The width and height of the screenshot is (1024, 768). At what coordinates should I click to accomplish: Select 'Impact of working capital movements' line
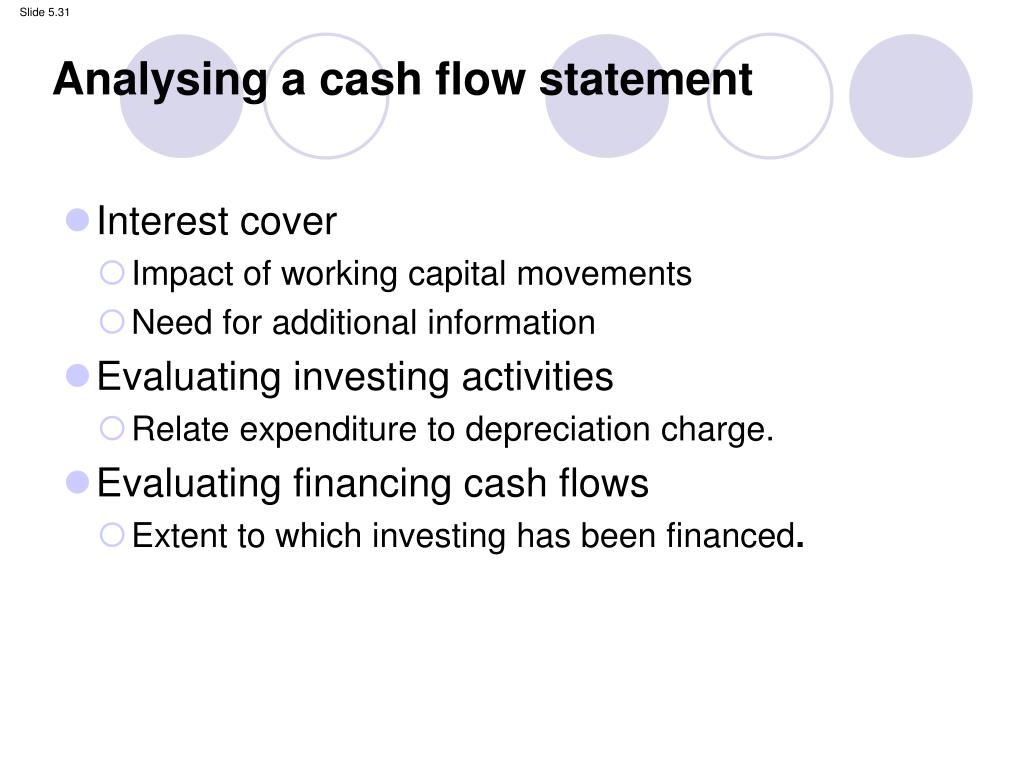coord(411,274)
